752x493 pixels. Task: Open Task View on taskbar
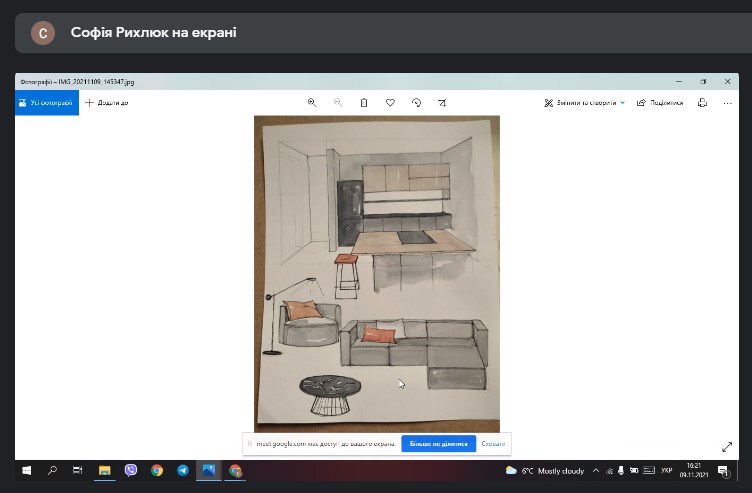[x=78, y=470]
